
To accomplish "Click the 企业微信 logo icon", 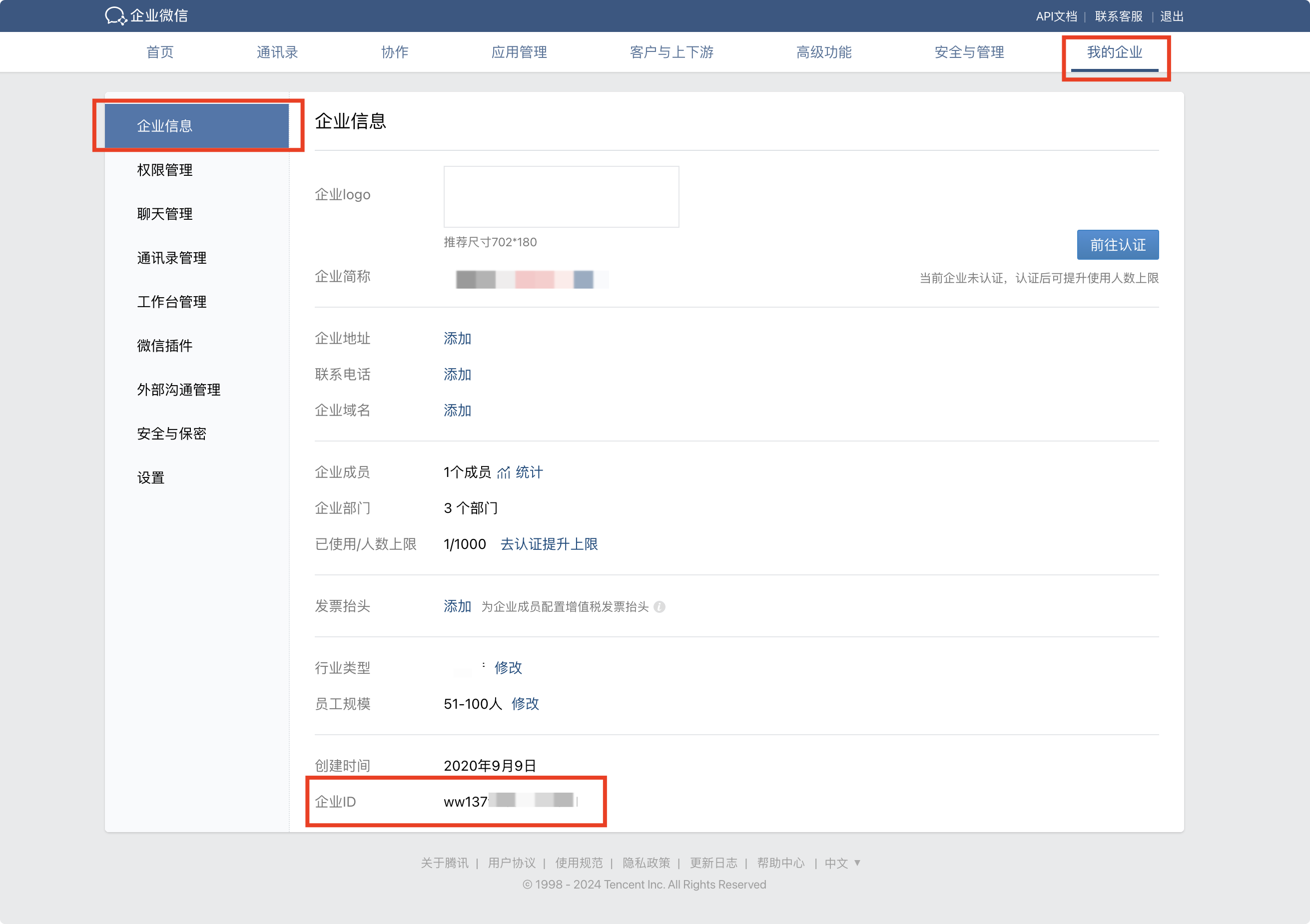I will (116, 16).
